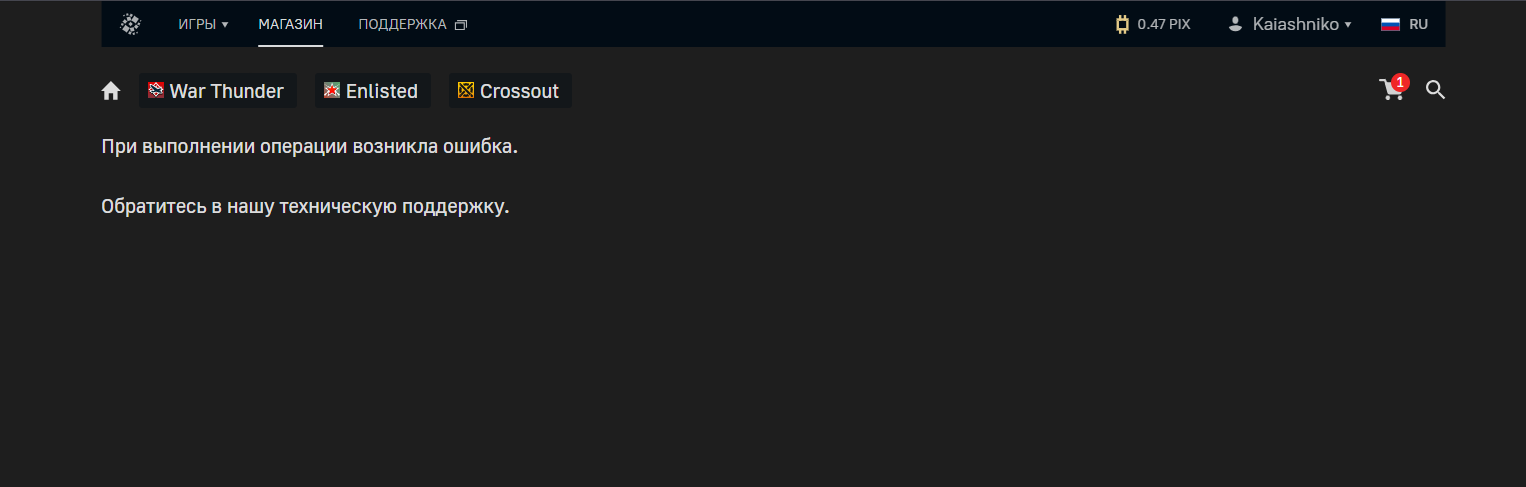This screenshot has height=487, width=1526.
Task: Click the Enlisted game icon
Action: tap(332, 90)
